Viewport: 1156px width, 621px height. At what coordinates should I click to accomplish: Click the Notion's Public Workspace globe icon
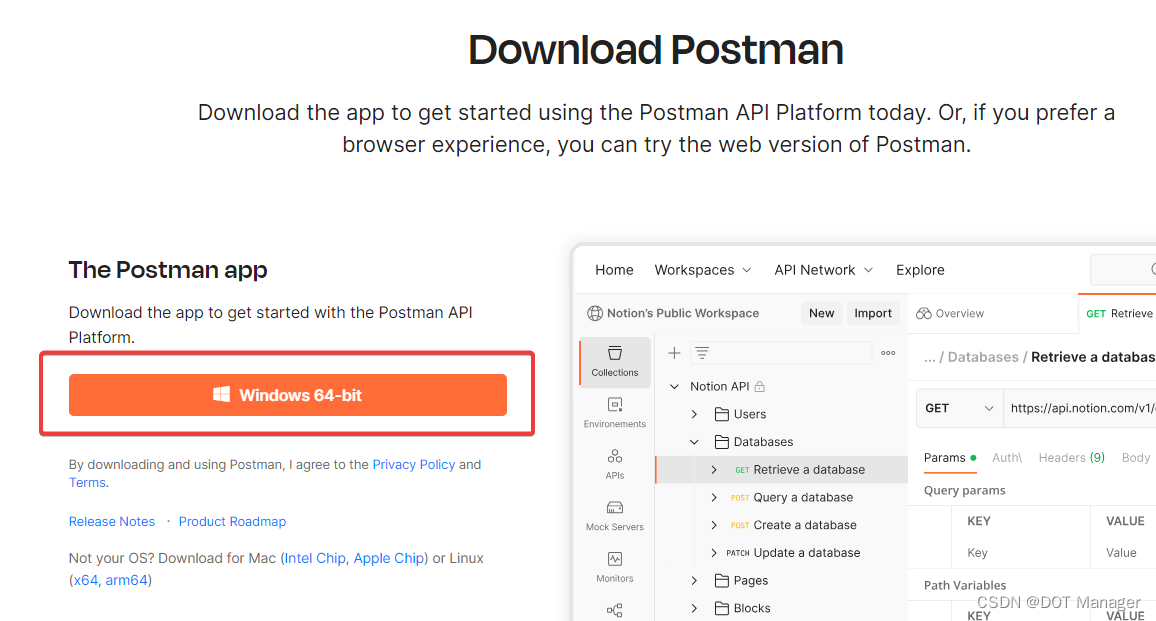point(594,313)
